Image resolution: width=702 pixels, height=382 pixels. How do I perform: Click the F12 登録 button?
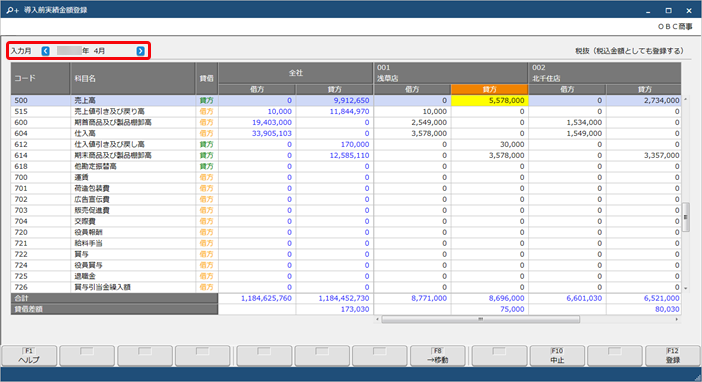pos(672,356)
